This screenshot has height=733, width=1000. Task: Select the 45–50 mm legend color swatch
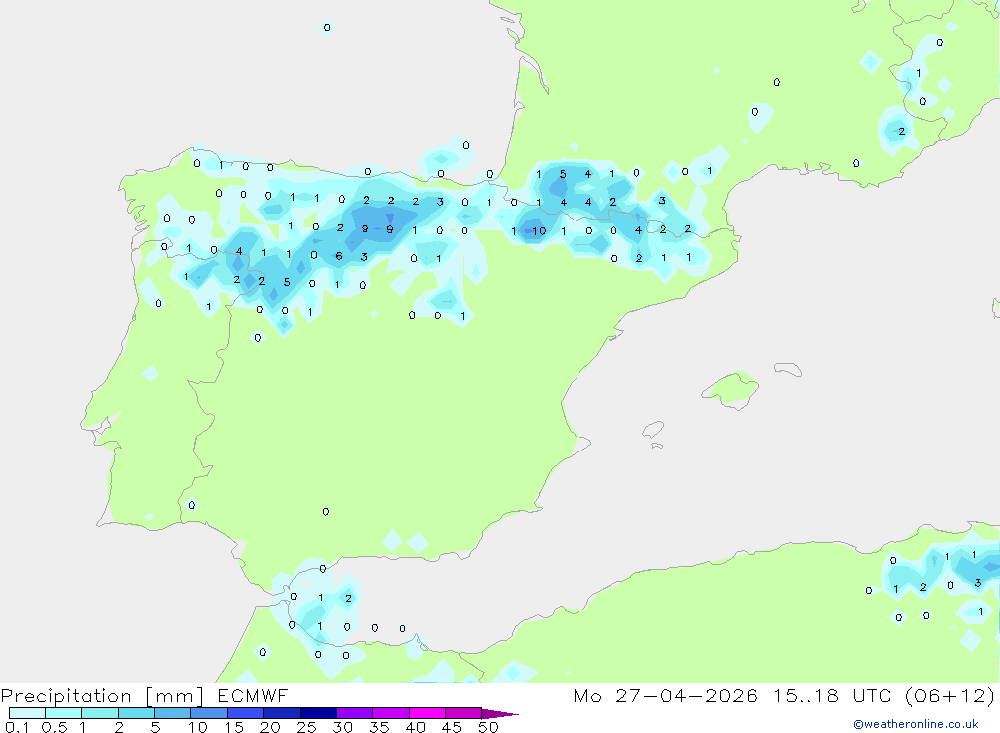(464, 713)
